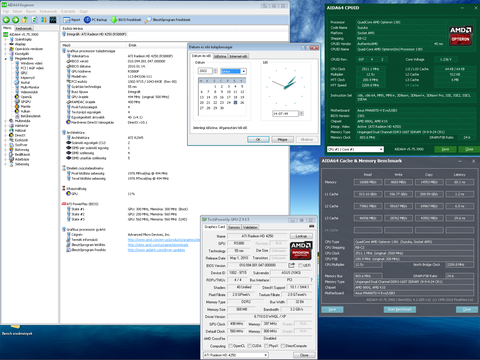
Task: Click the users icon in AIDA64 toolbar
Action: click(x=44, y=20)
